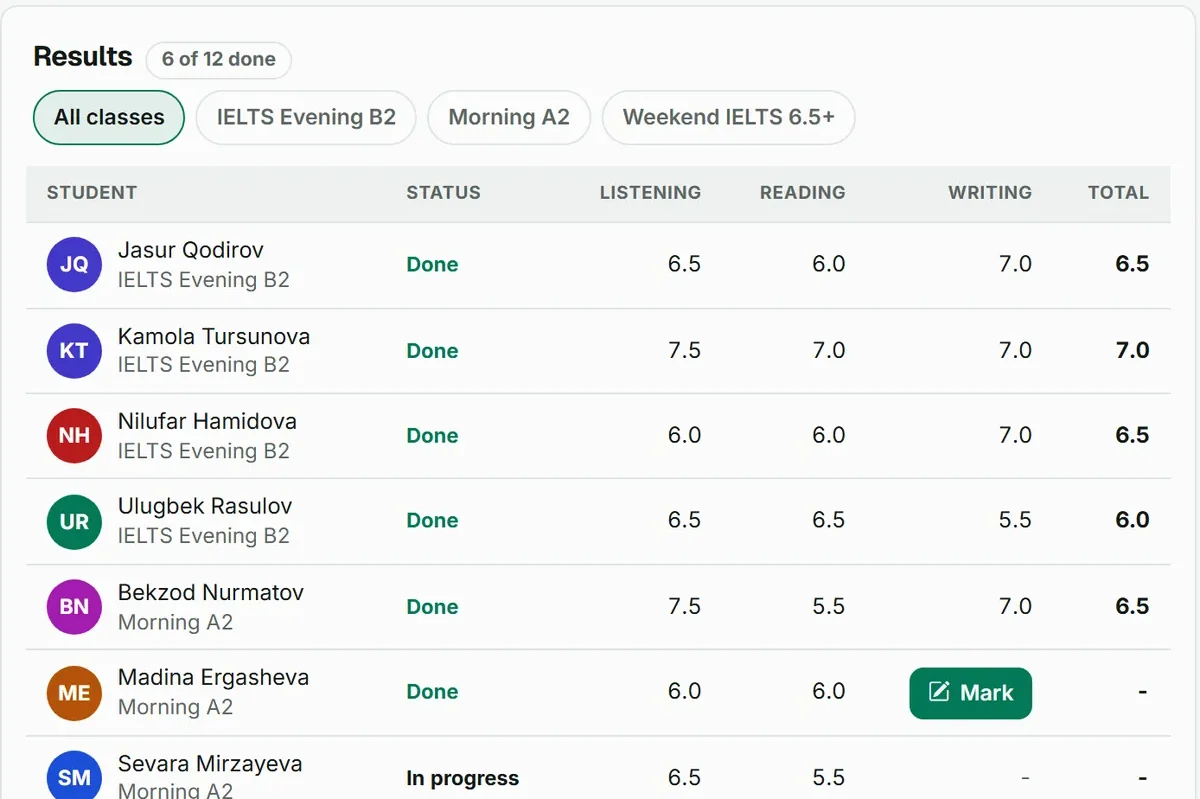Click Bekzod Nurmatov's reading score 5.5
Viewport: 1200px width, 799px height.
pos(829,607)
